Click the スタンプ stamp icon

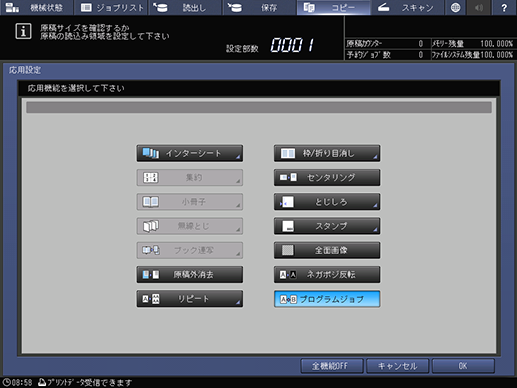[288, 226]
